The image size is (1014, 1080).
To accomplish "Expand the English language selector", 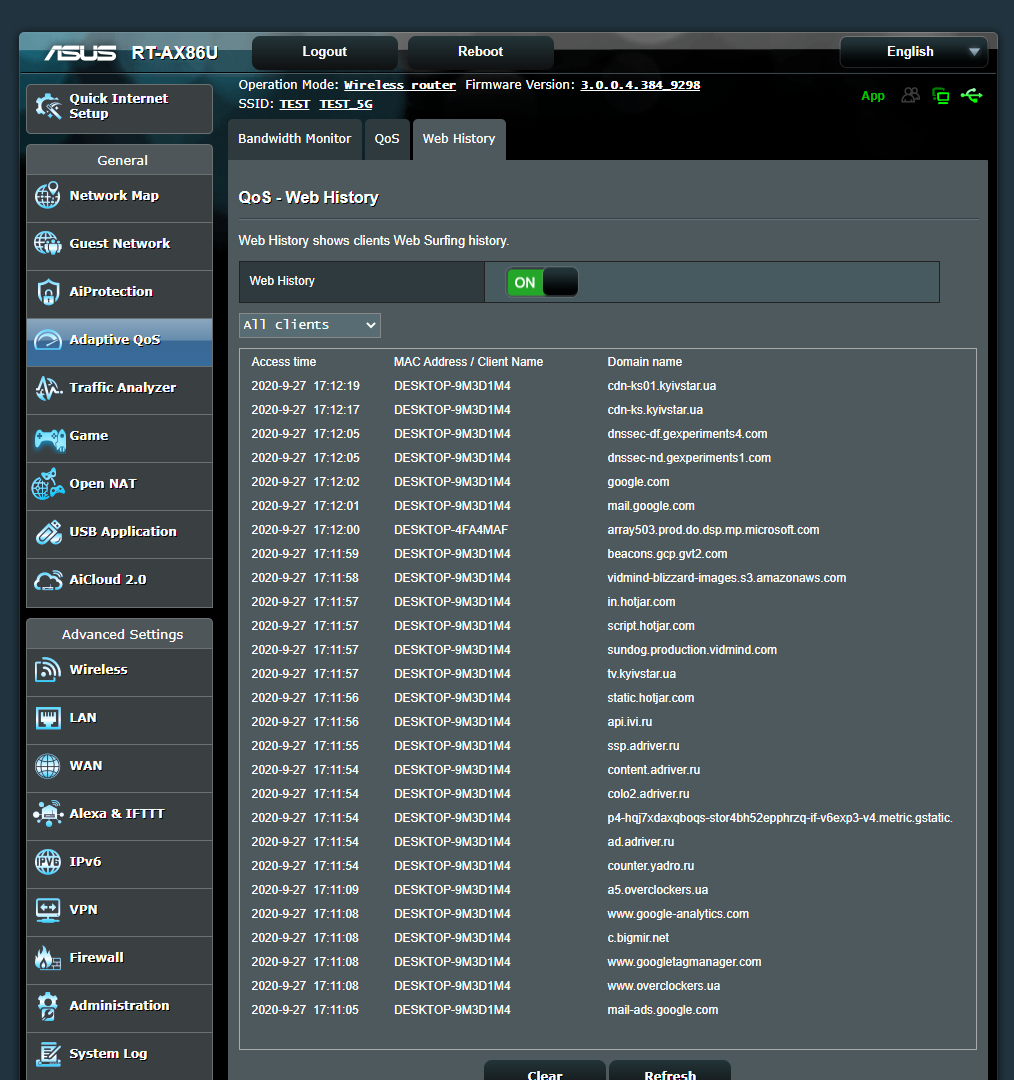I will pyautogui.click(x=912, y=51).
